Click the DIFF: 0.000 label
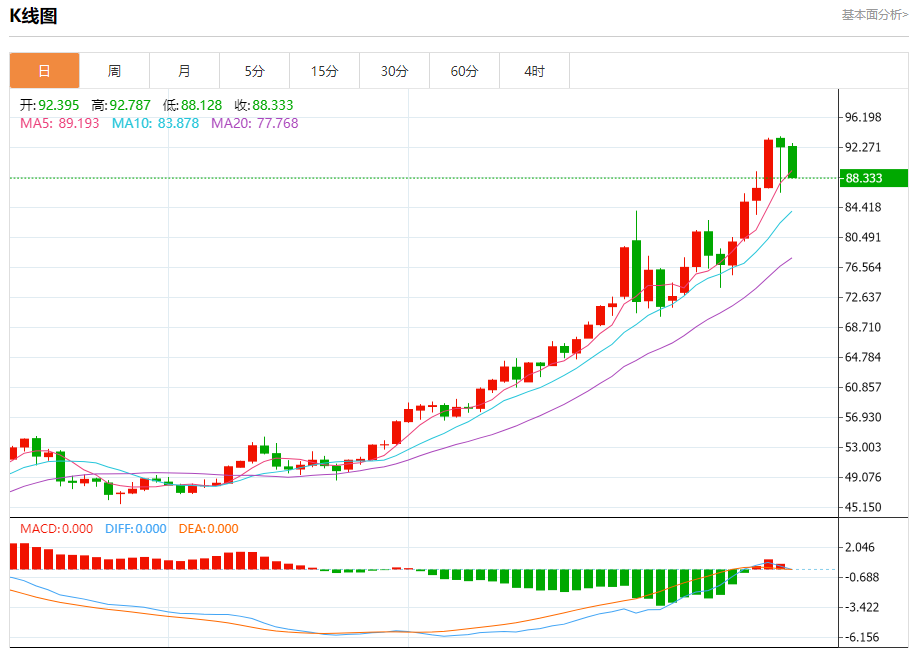The height and width of the screenshot is (648, 916). click(x=136, y=529)
